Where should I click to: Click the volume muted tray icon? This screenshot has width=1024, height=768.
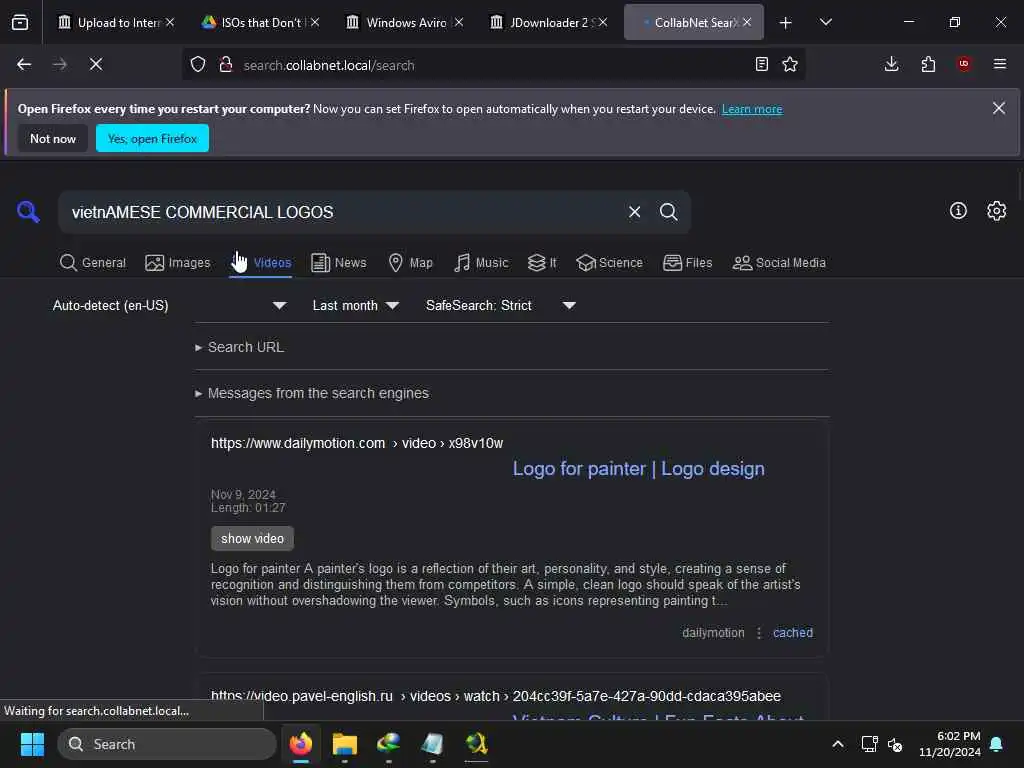pos(895,744)
